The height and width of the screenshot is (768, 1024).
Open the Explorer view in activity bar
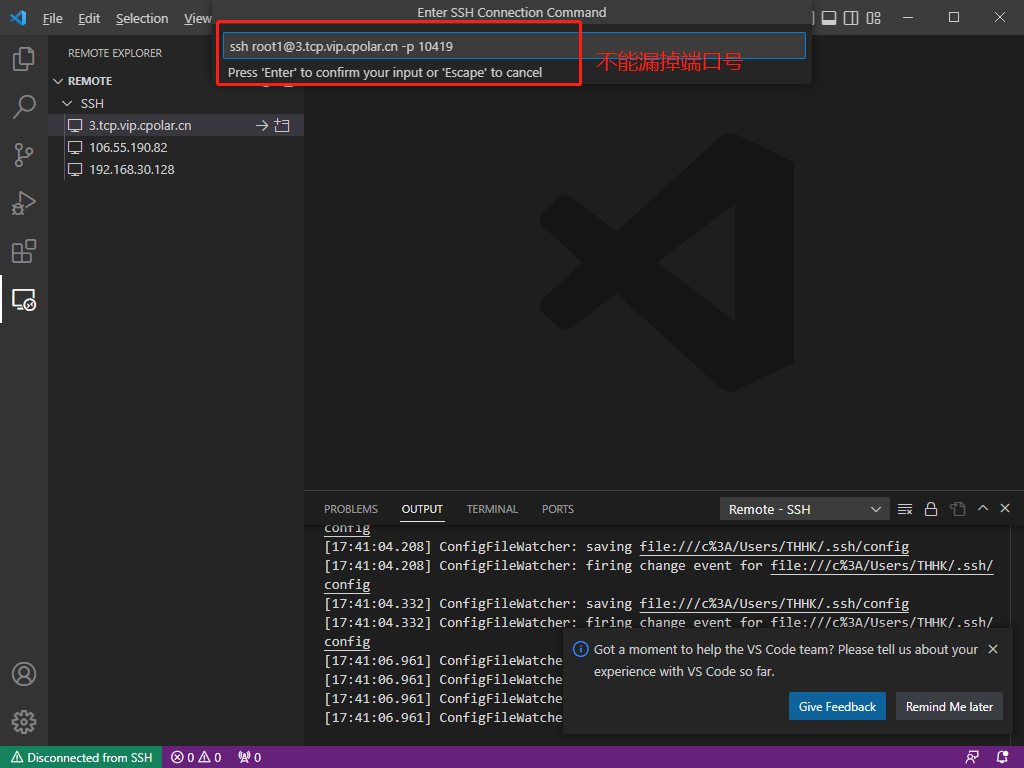[x=24, y=59]
